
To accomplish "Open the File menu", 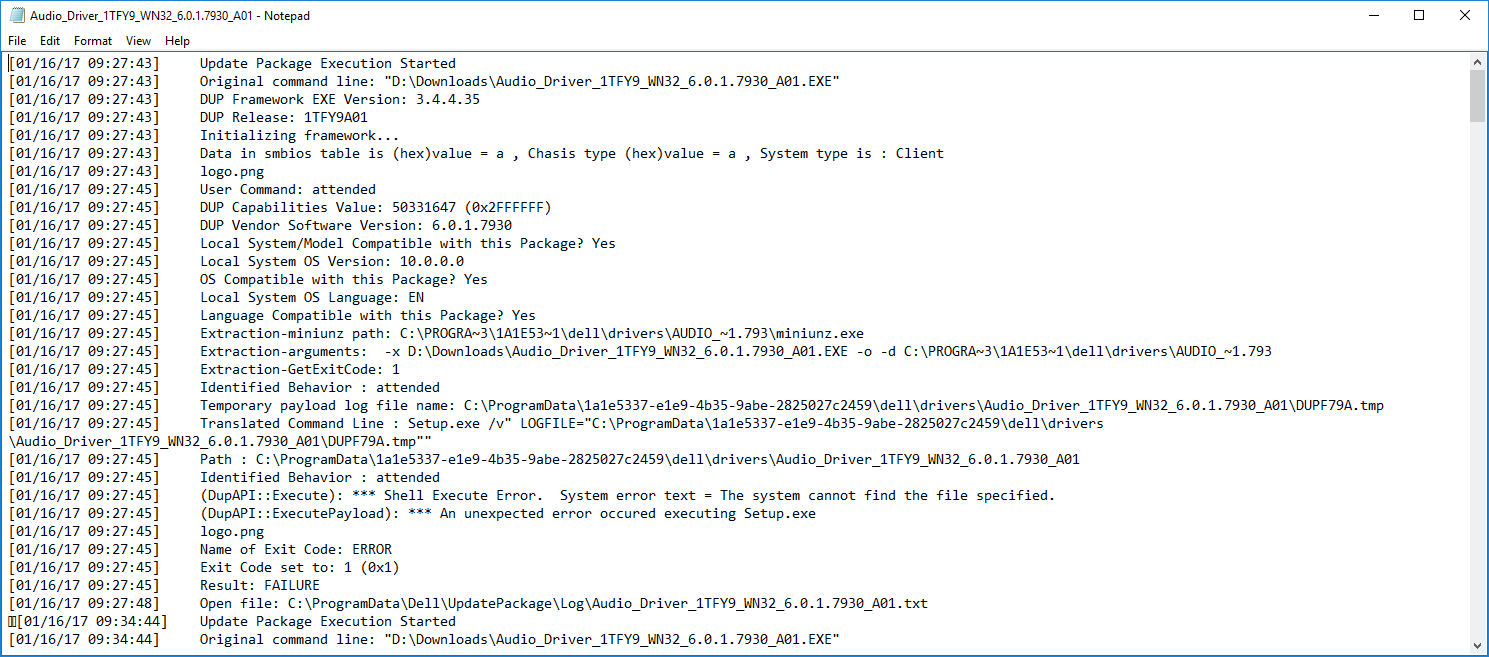I will pos(17,41).
